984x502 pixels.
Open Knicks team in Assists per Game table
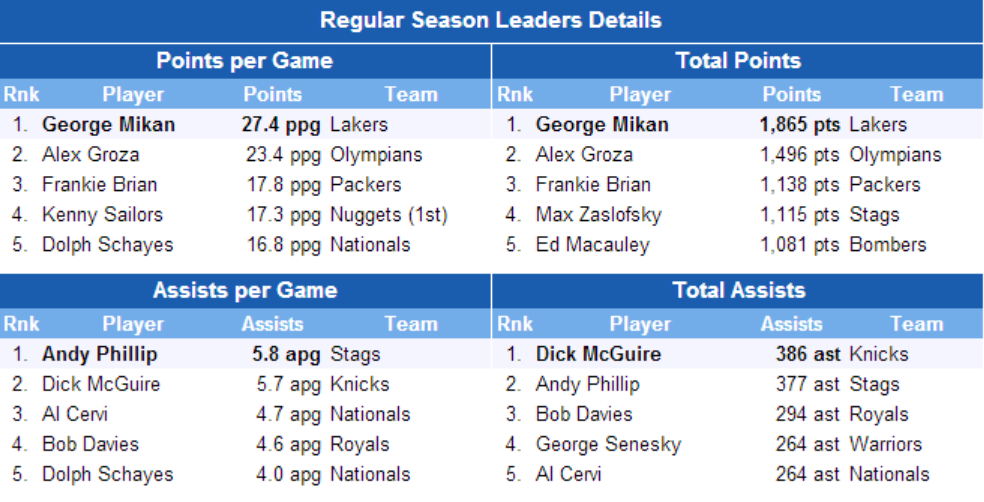(x=359, y=384)
